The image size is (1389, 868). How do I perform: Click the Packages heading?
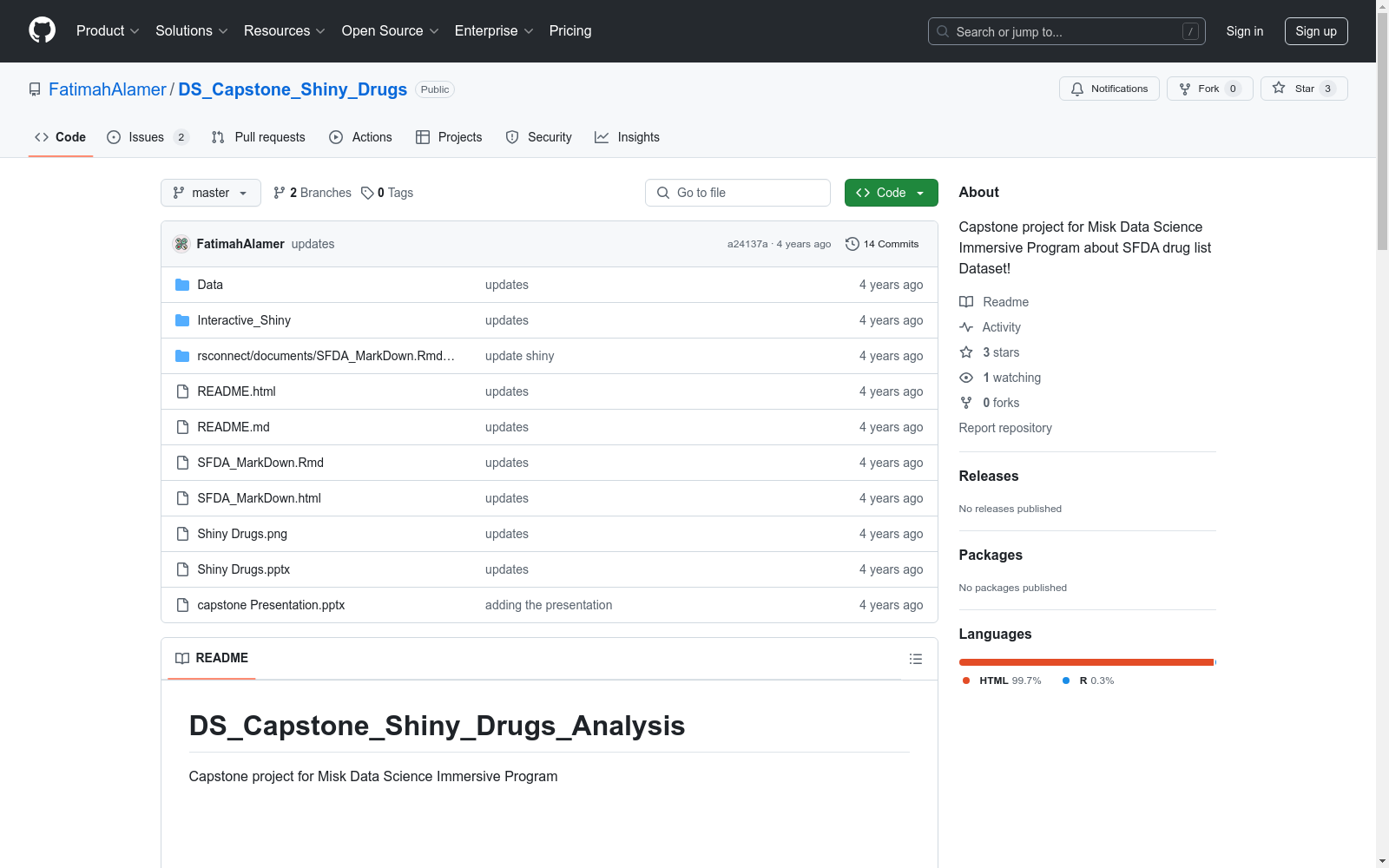pos(991,555)
